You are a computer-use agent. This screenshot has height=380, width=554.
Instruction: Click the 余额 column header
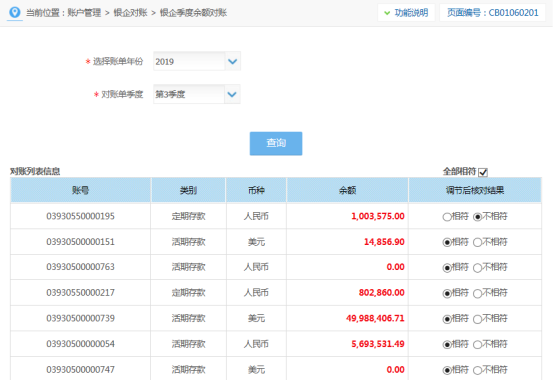click(347, 190)
